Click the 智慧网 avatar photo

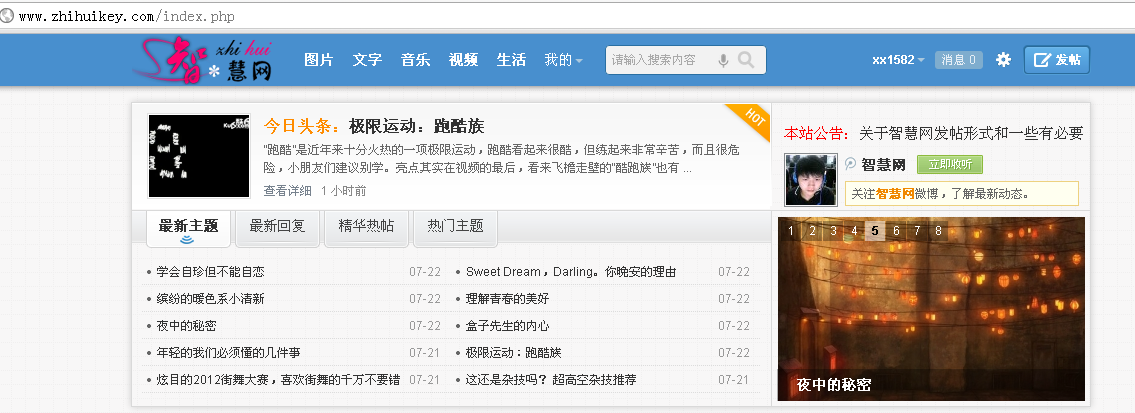811,180
